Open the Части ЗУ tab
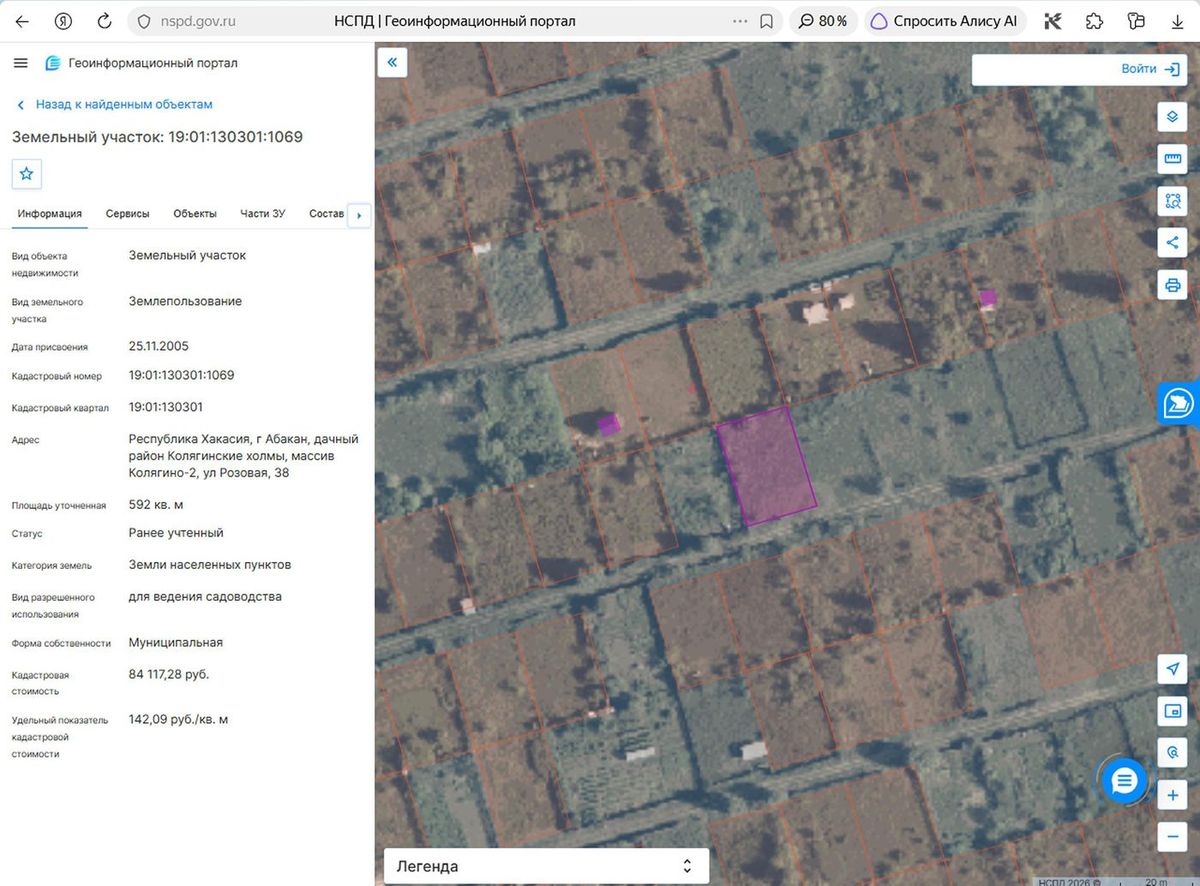 click(263, 214)
